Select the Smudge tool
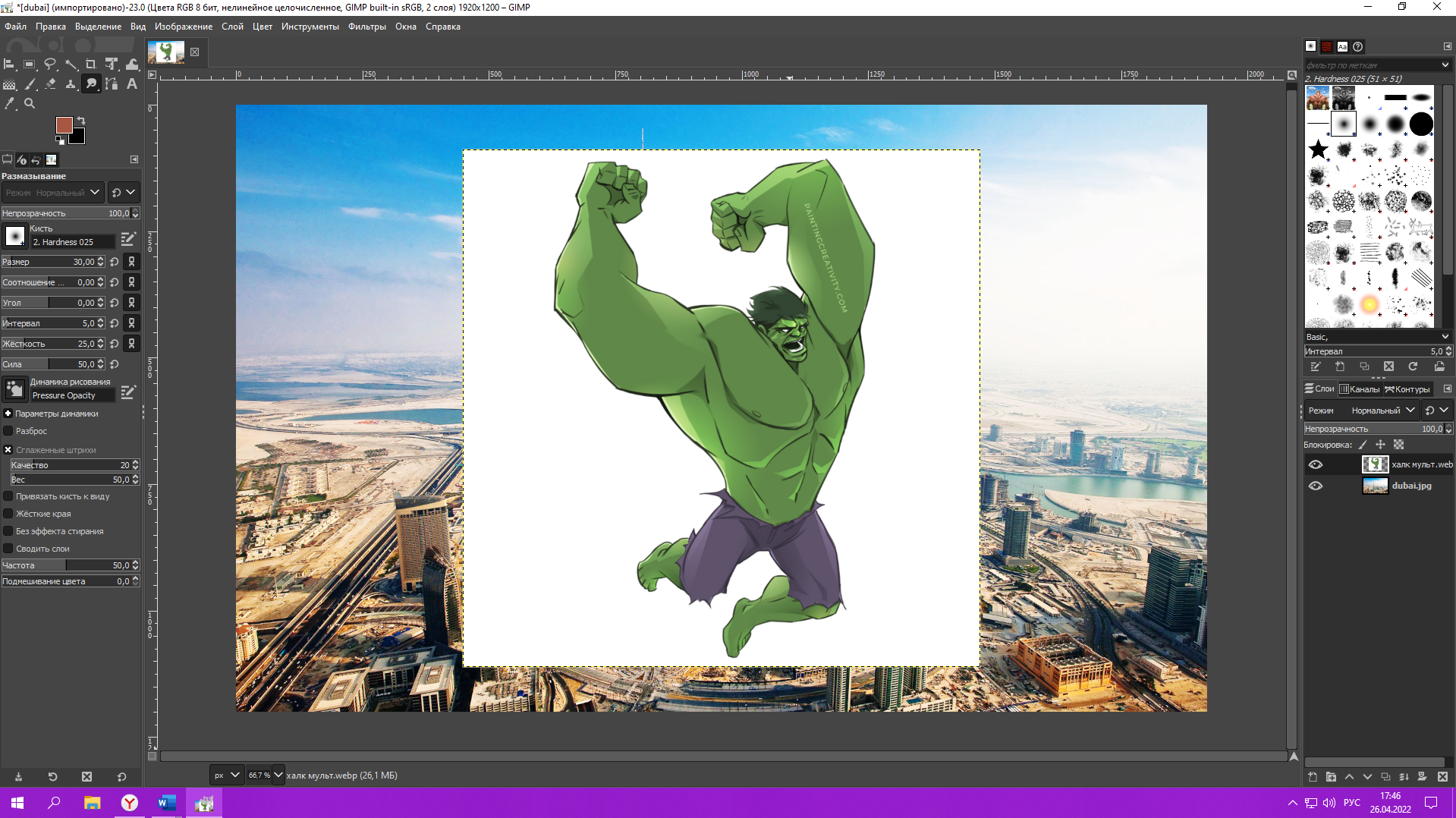The image size is (1456, 818). 91,84
